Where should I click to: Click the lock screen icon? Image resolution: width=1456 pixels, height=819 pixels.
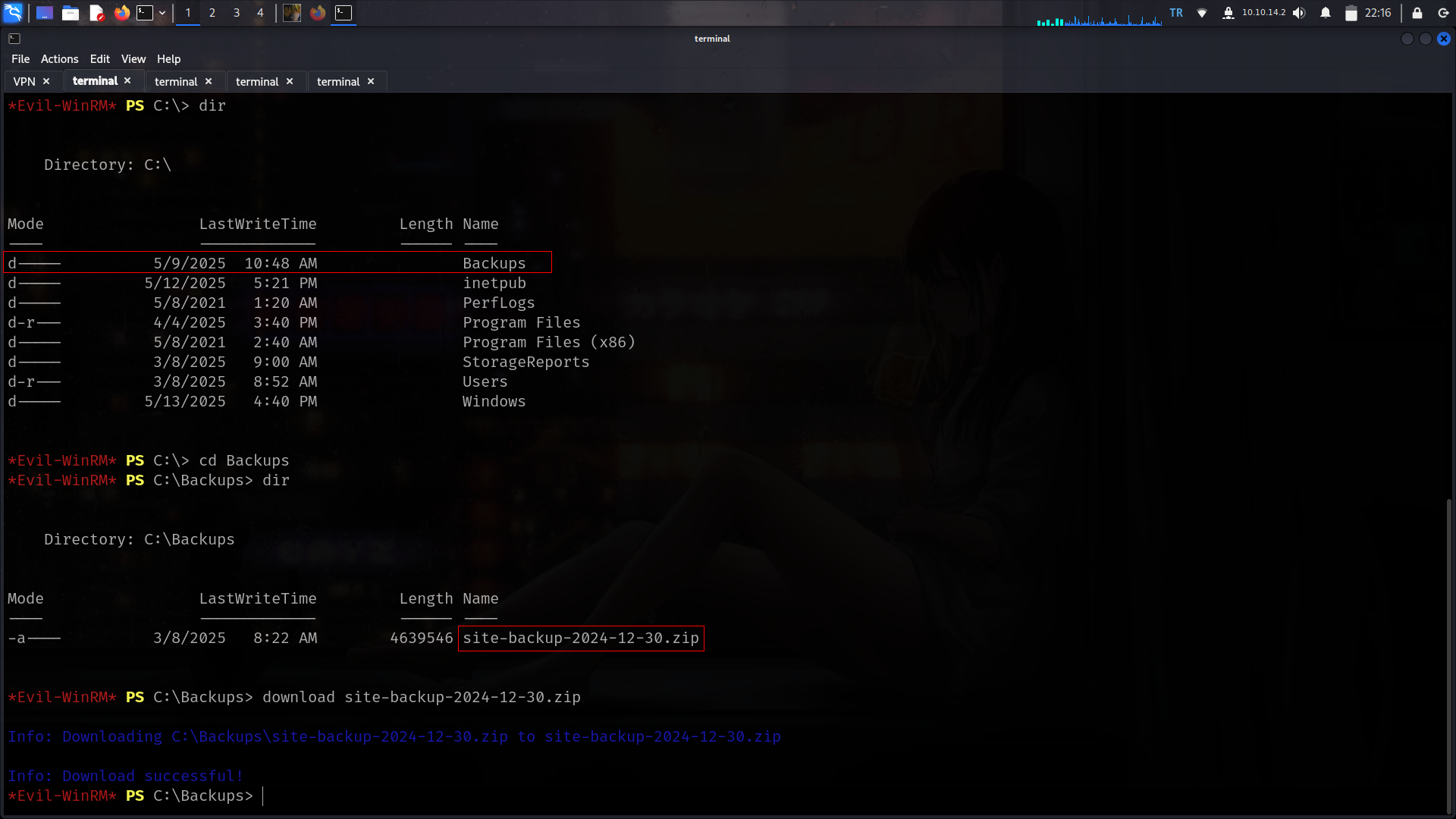(x=1417, y=13)
